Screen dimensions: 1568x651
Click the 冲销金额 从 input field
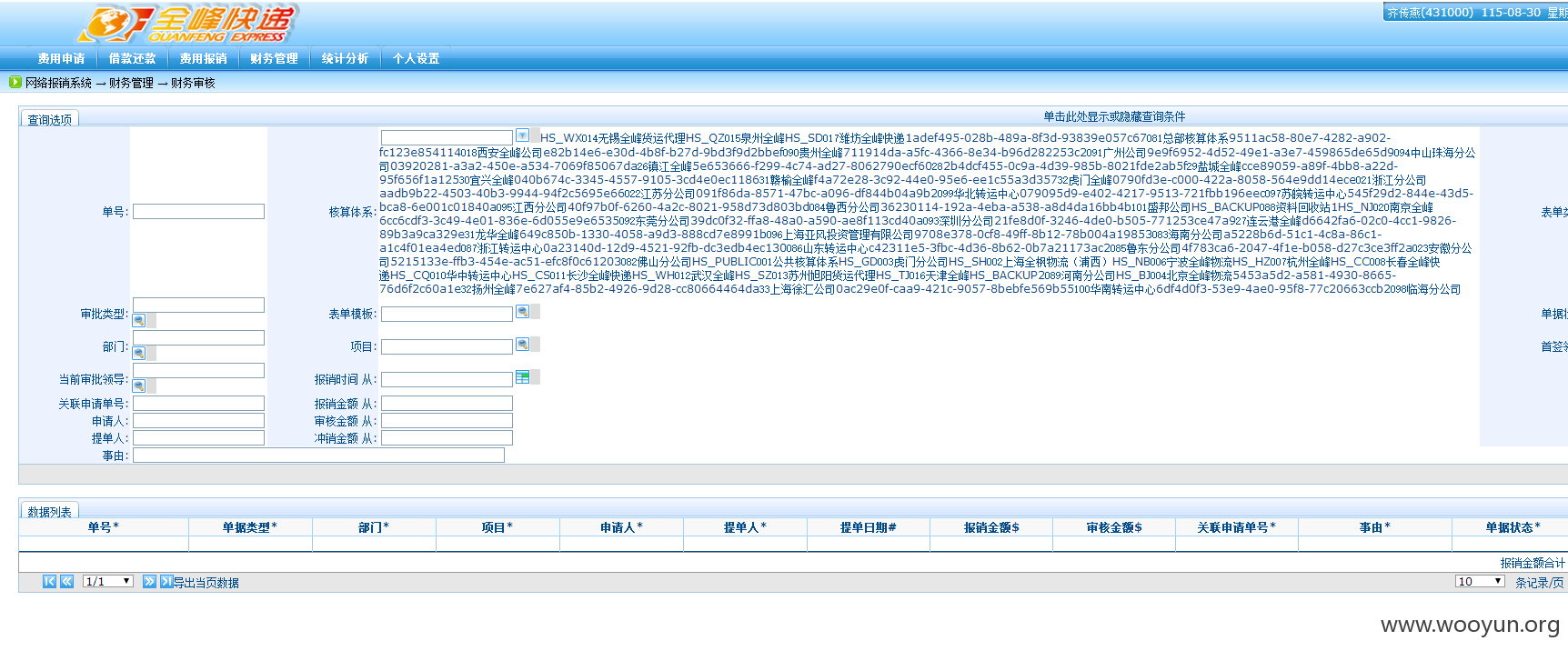tap(447, 437)
